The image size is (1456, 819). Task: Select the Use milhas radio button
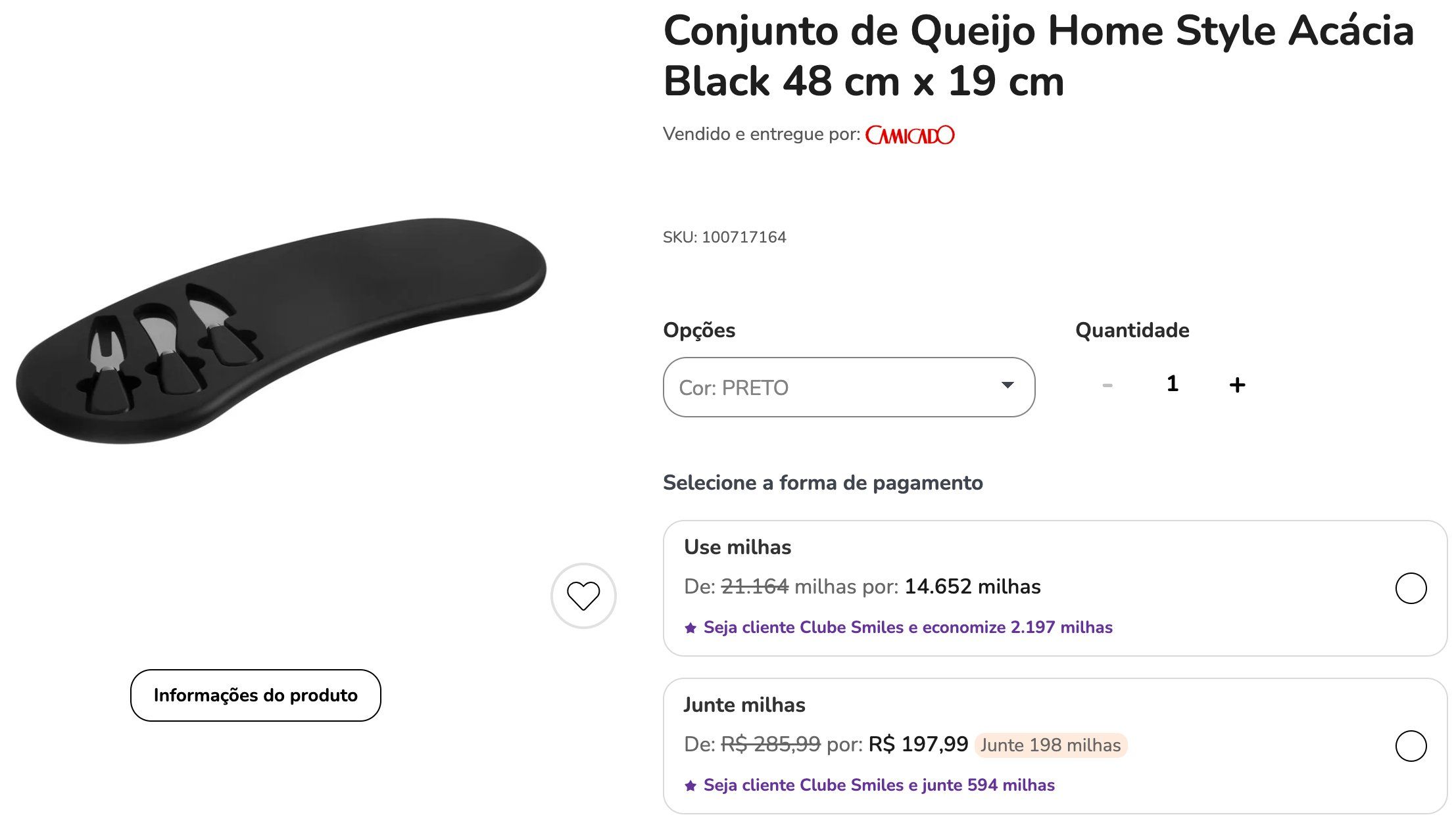(1411, 588)
